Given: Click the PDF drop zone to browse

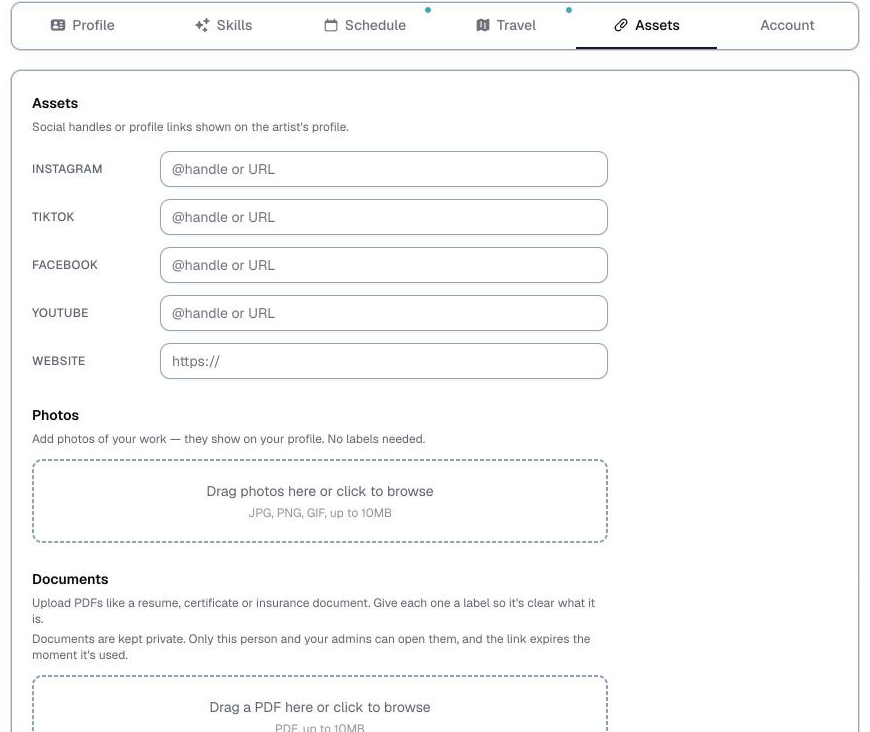Looking at the screenshot, I should tap(320, 704).
